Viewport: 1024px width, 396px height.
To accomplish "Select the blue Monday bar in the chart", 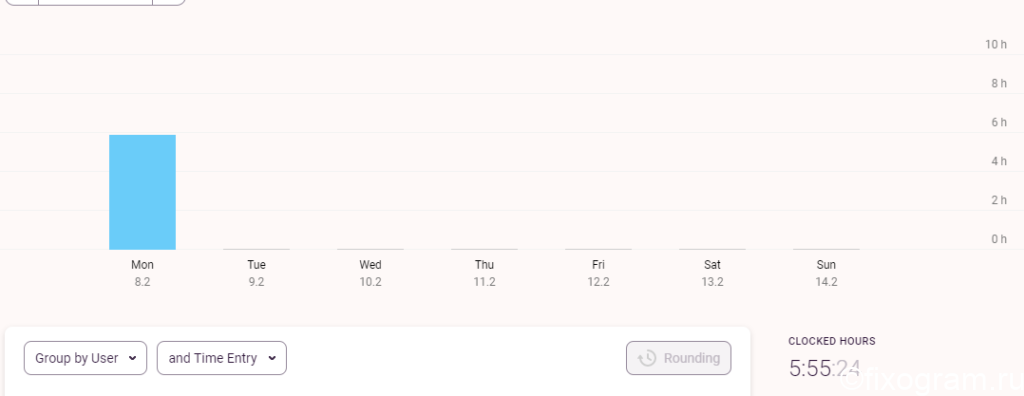I will (x=142, y=192).
